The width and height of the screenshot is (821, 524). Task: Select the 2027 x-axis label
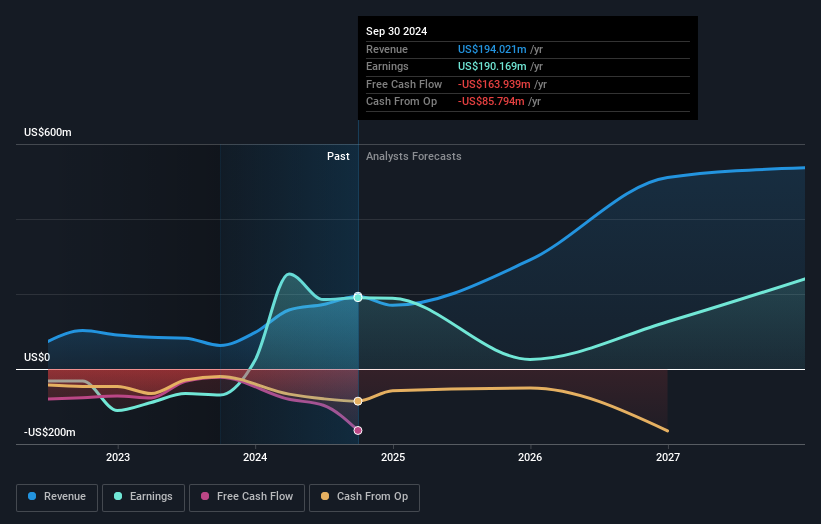point(668,457)
